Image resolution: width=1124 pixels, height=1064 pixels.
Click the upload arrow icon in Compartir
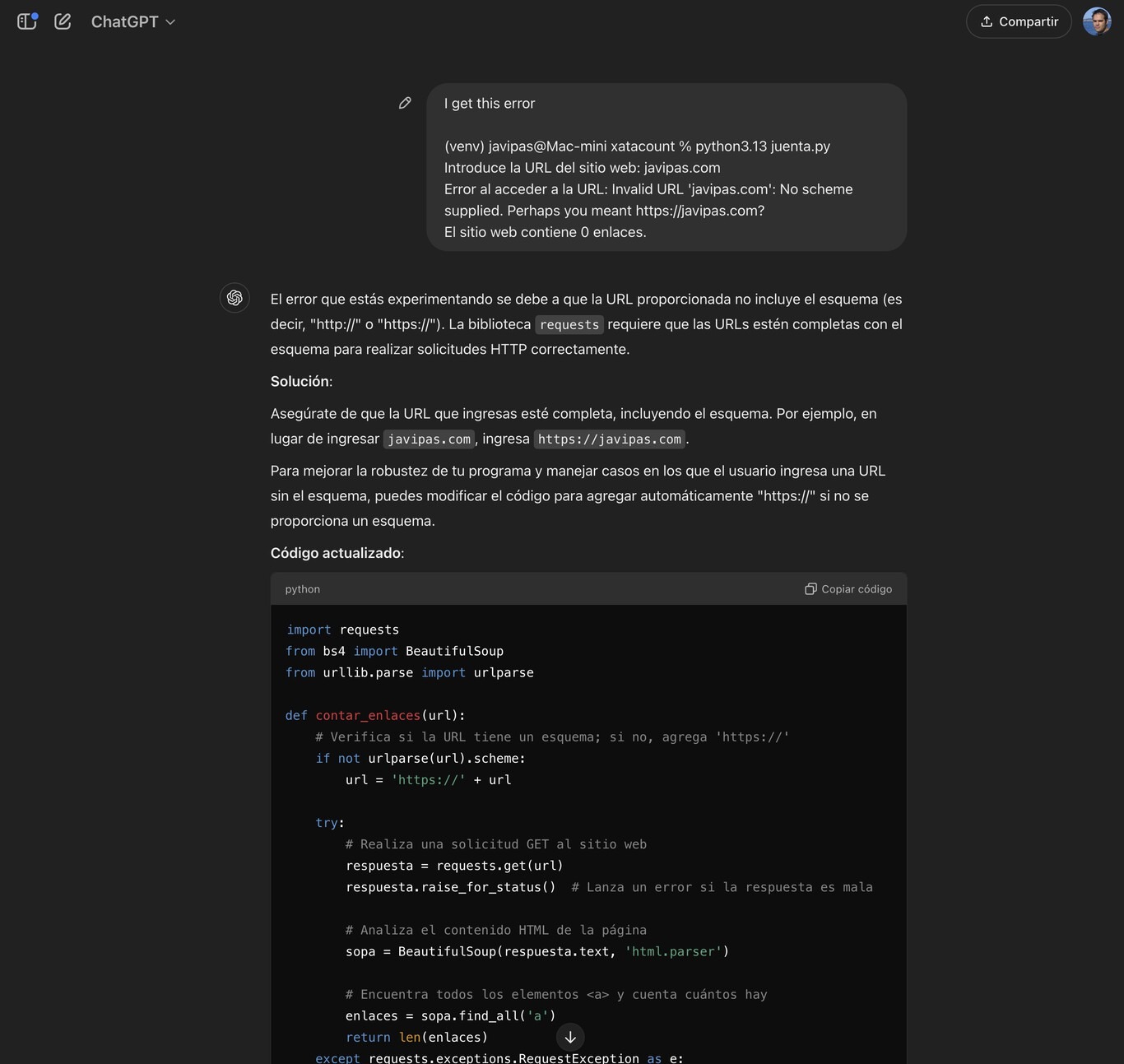pyautogui.click(x=986, y=21)
